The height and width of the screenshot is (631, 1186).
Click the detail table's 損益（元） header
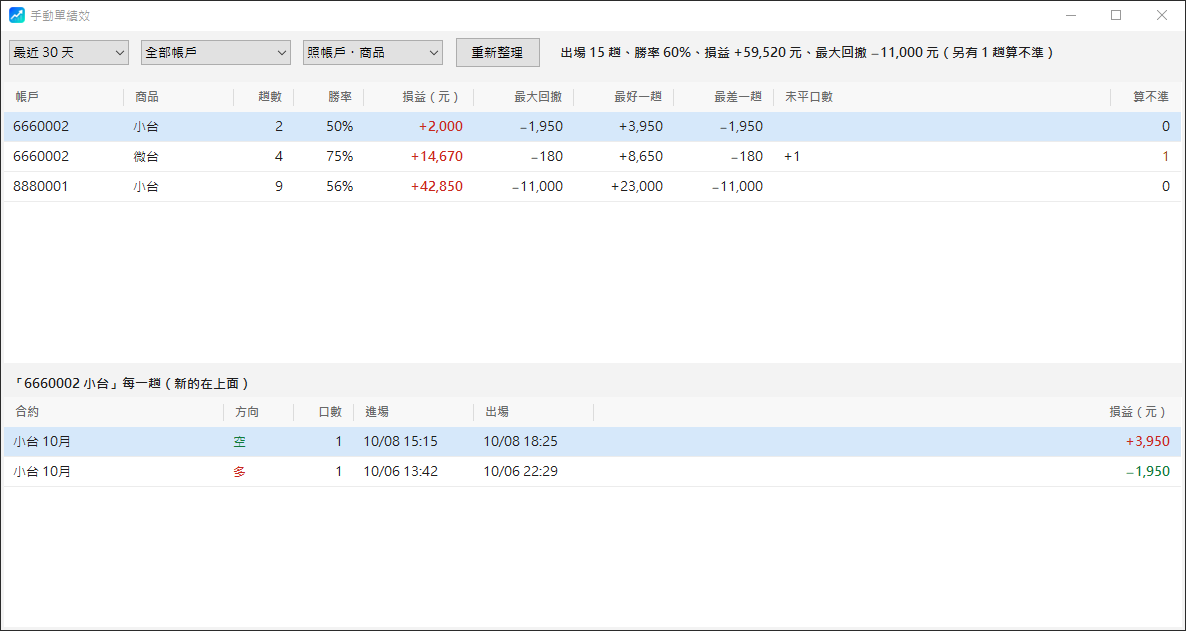tap(1139, 412)
